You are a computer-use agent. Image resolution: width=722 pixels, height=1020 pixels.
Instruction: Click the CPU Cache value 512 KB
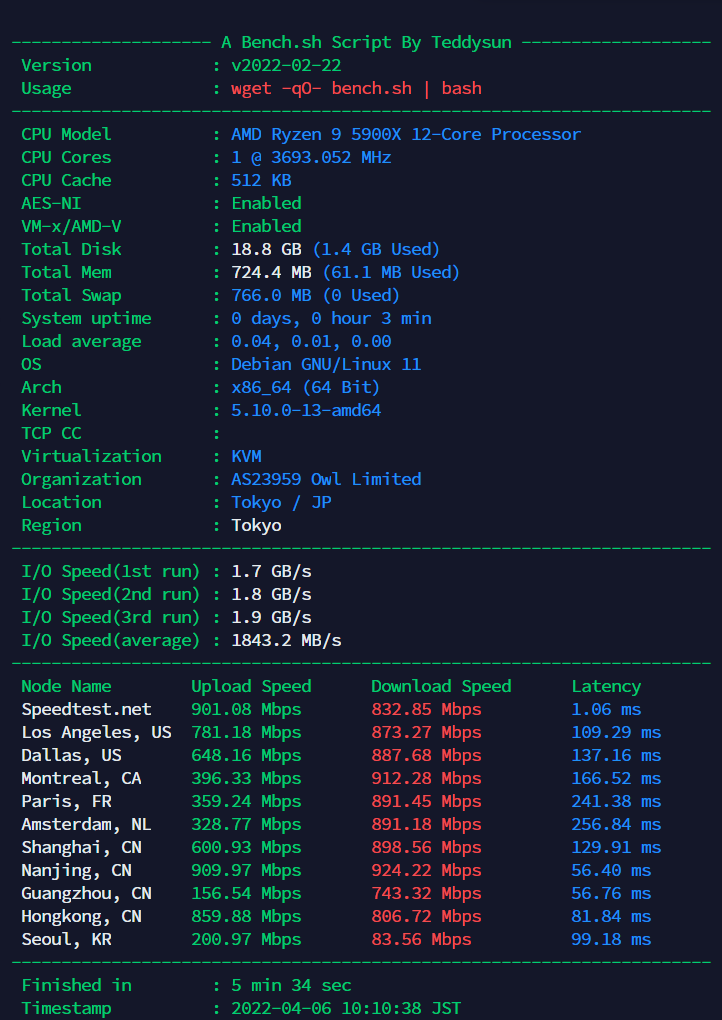[x=261, y=180]
